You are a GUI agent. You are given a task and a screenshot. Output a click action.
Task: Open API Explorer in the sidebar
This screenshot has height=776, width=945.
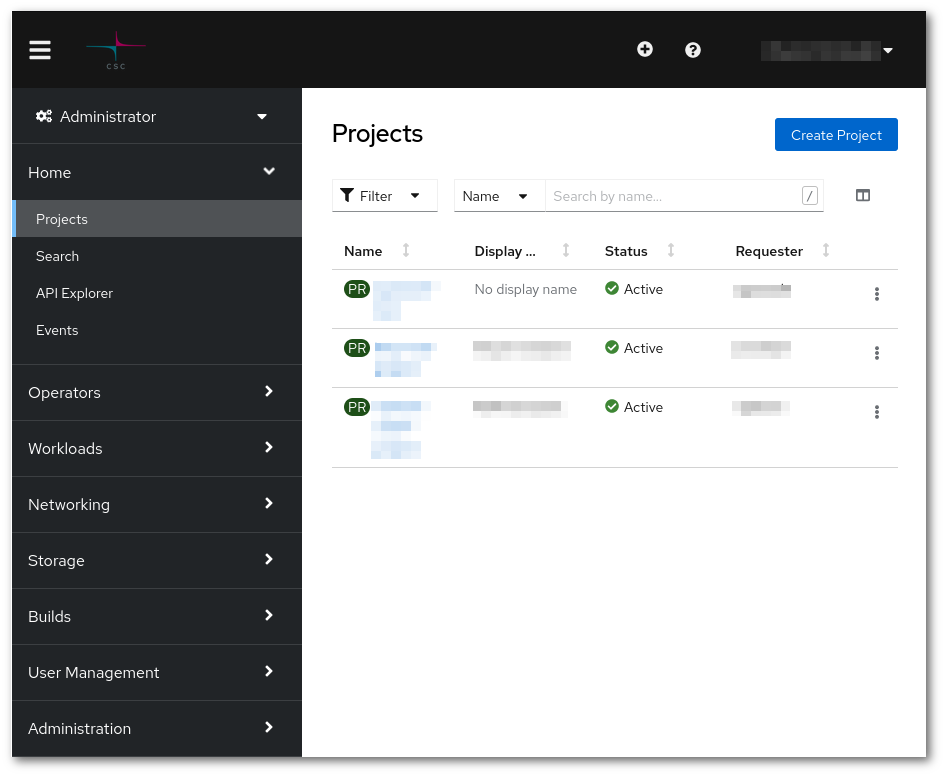[x=157, y=293]
